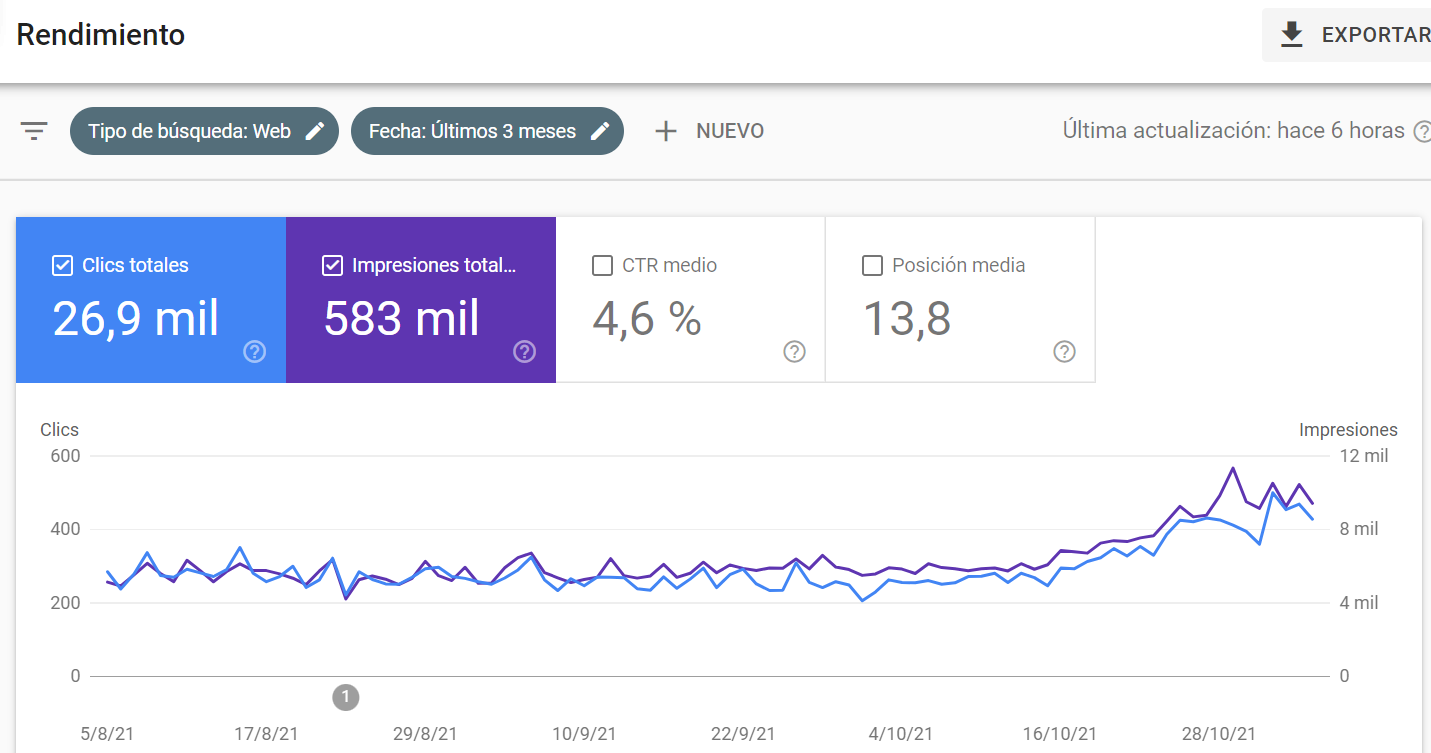This screenshot has width=1431, height=753.
Task: Uncheck the Clics totales checkbox
Action: 62,266
